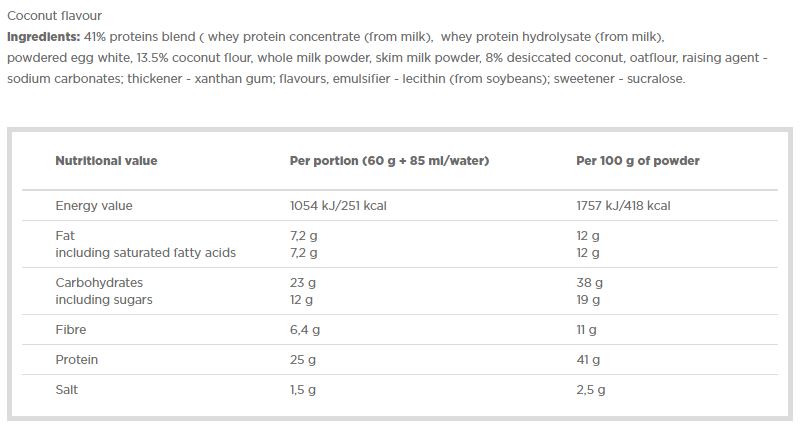Viewport: 804px width, 431px height.
Task: Click the "Per portion (60 g + 85 ml/water)" header
Action: click(389, 161)
